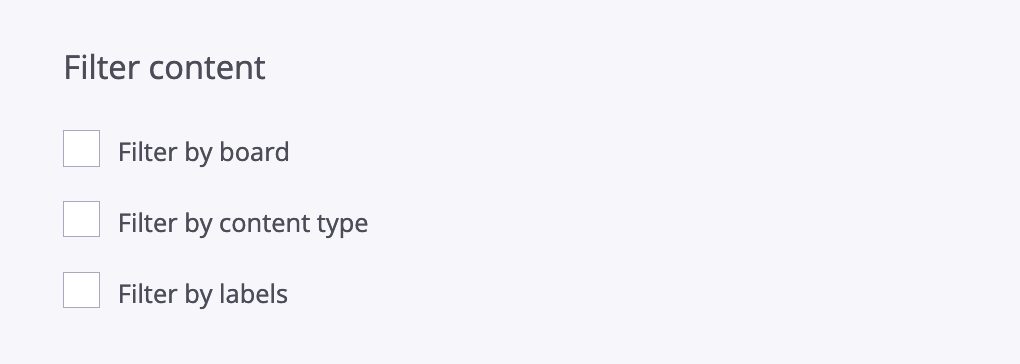Activate the empty box beside 'Filter by content type'
Image resolution: width=1020 pixels, height=364 pixels.
(81, 219)
